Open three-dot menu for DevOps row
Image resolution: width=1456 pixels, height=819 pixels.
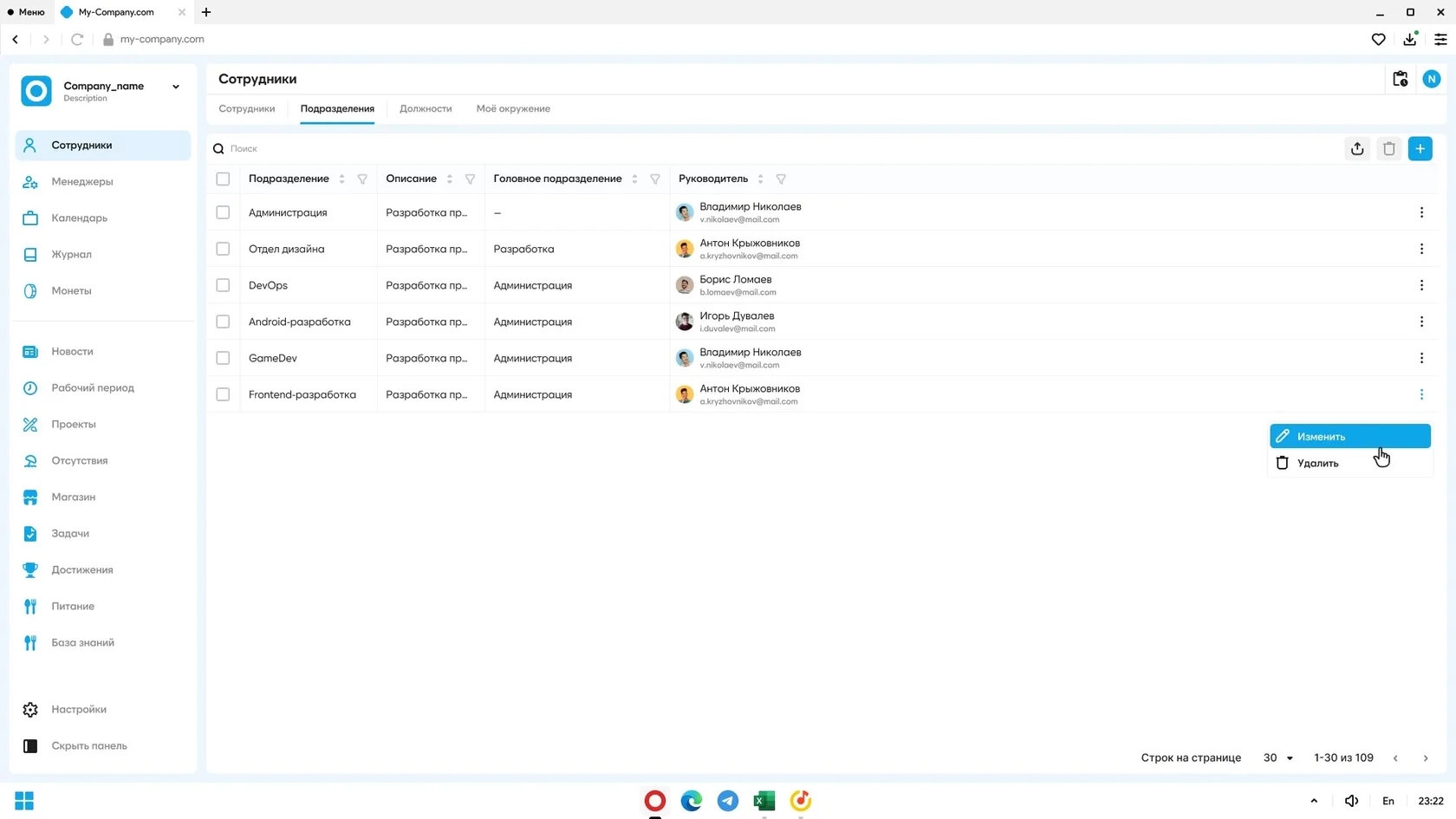[x=1421, y=285]
